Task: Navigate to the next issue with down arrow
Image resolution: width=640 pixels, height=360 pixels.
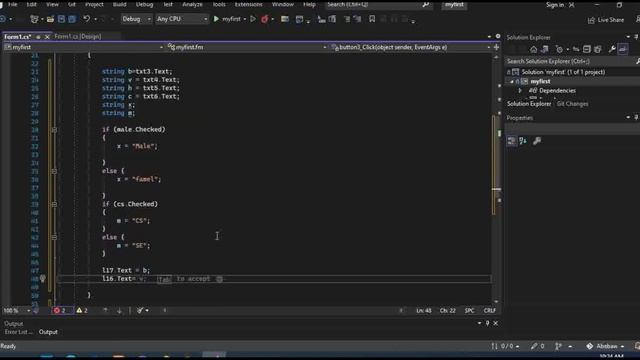Action: (x=119, y=311)
